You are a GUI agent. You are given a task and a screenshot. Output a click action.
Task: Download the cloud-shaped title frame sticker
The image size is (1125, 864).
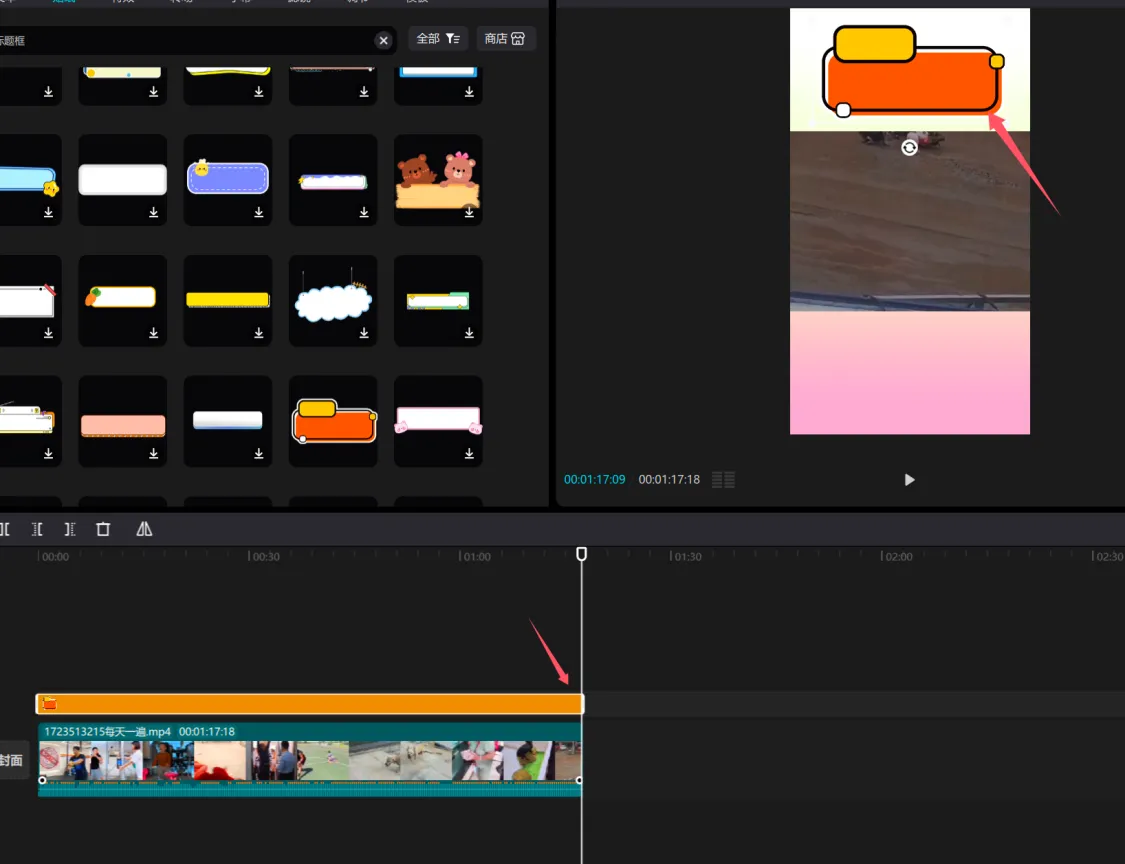tap(364, 333)
